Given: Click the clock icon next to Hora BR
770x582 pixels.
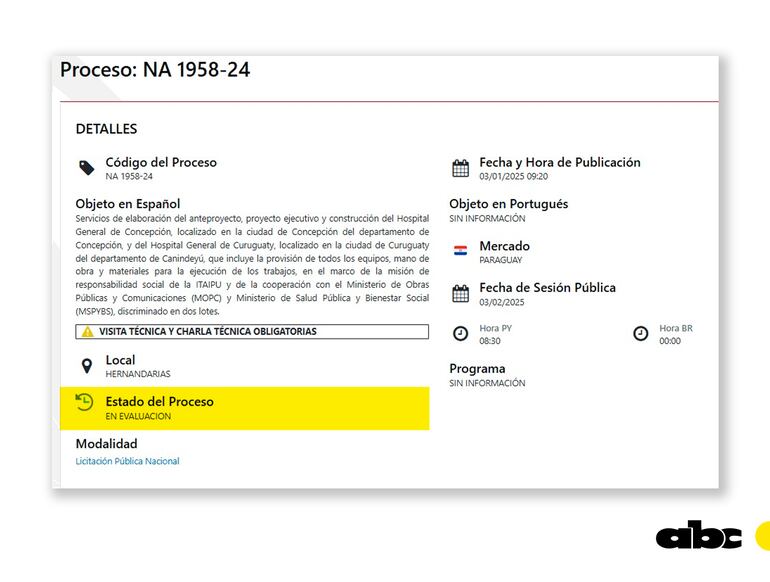Looking at the screenshot, I should coord(641,334).
